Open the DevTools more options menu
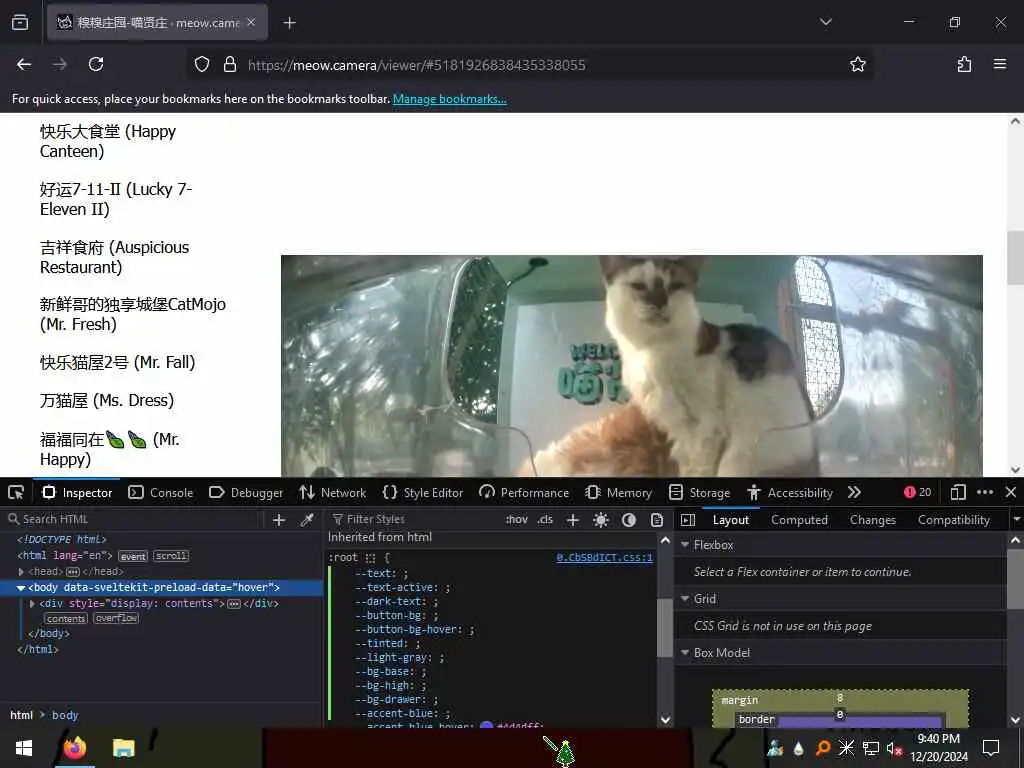 tap(985, 492)
